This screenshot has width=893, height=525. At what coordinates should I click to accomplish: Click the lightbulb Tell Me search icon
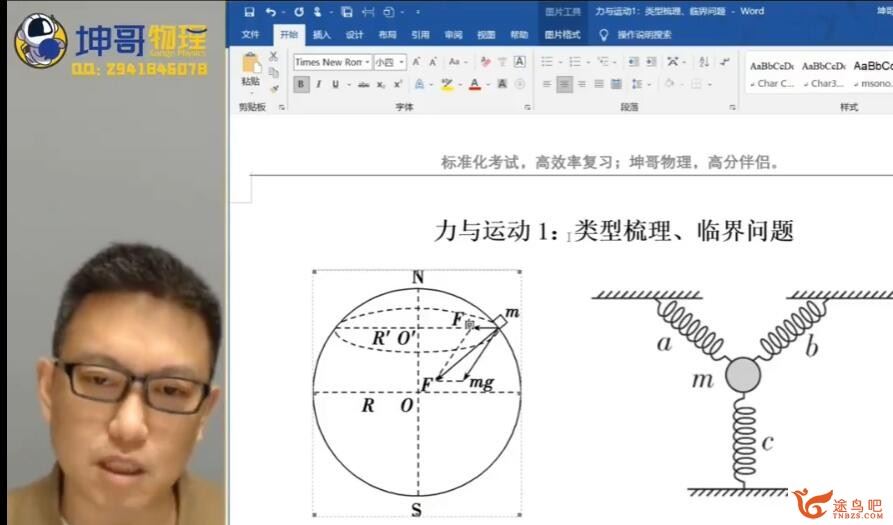click(x=604, y=35)
